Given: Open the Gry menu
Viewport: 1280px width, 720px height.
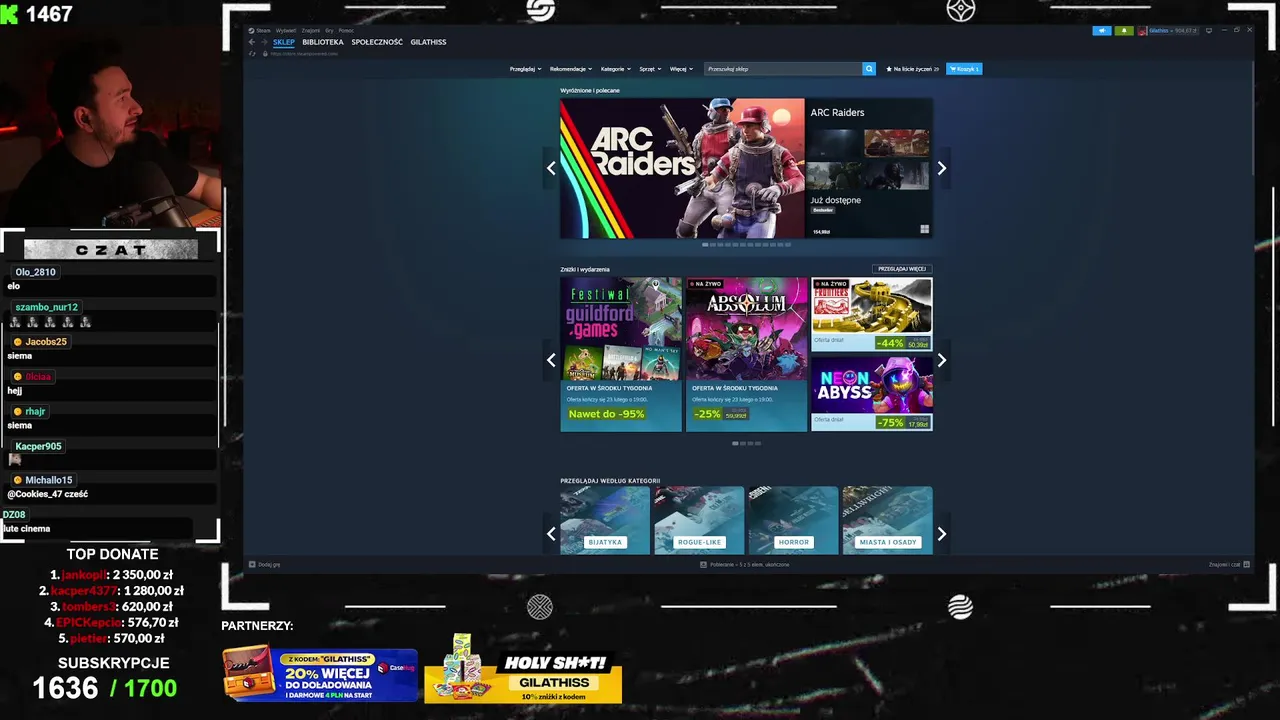Looking at the screenshot, I should (x=330, y=31).
